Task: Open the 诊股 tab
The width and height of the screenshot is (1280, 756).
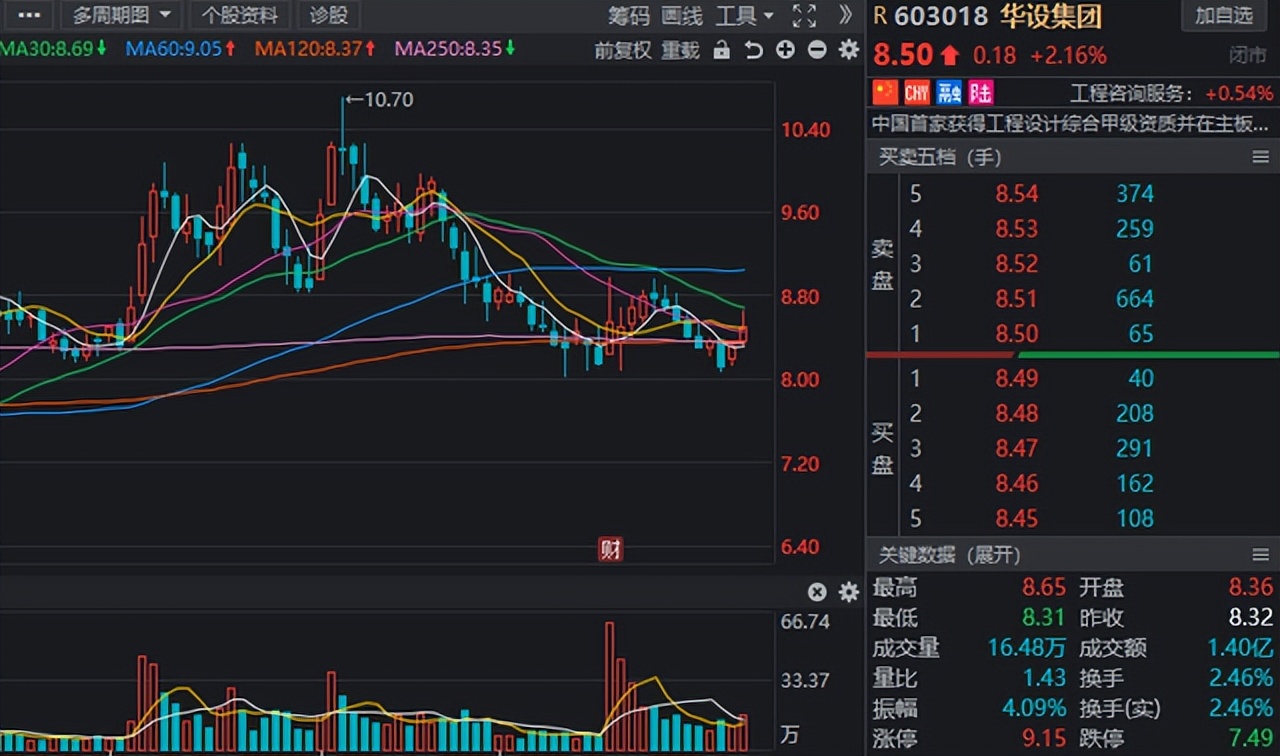Action: [329, 15]
